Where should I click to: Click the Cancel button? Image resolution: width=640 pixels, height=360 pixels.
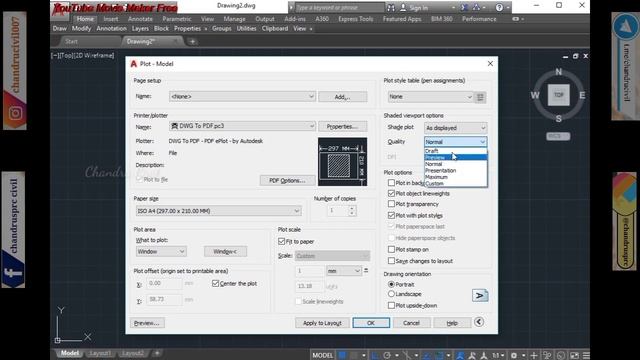click(x=411, y=323)
